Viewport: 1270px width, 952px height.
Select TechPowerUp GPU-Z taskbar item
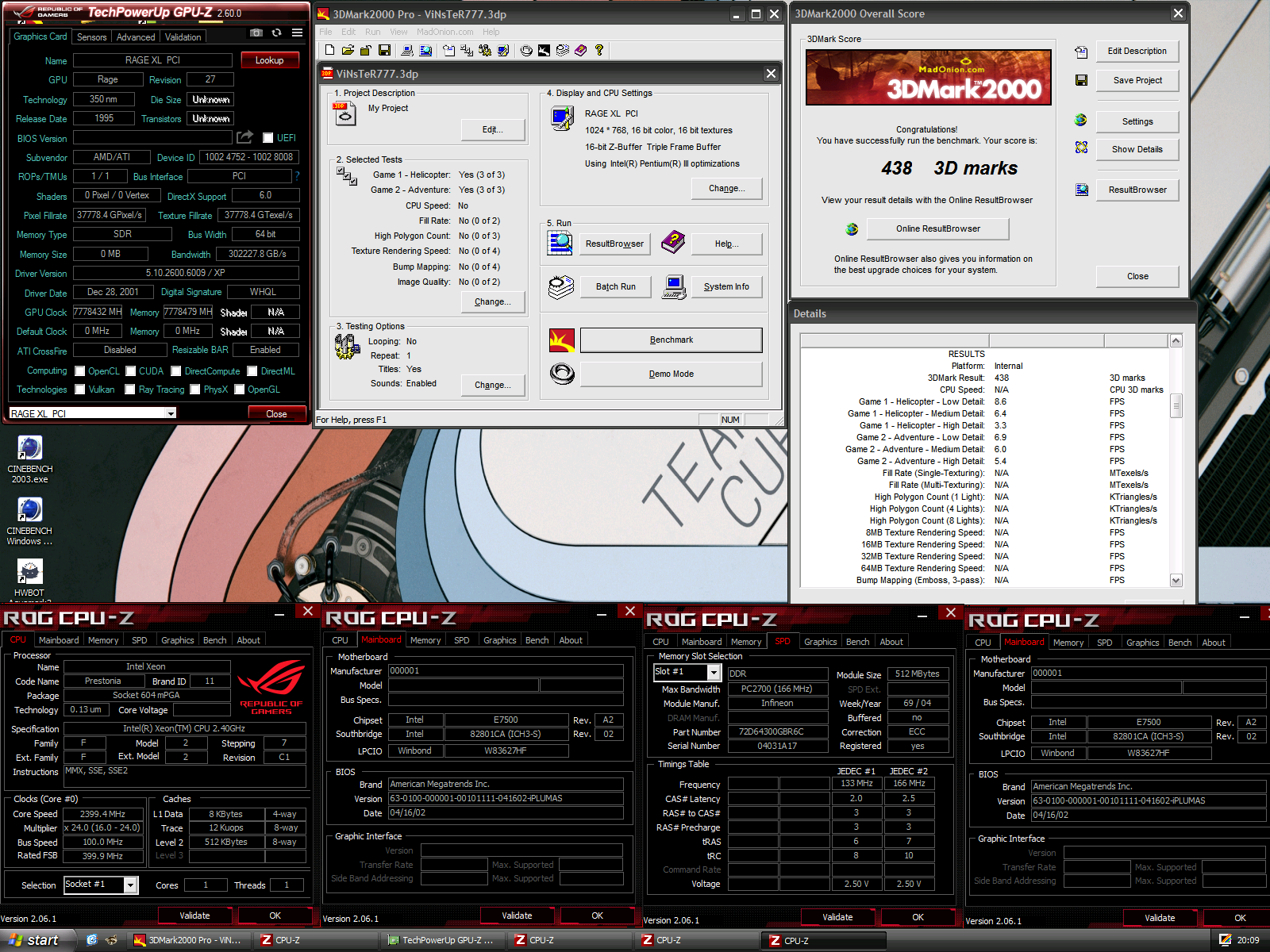(x=441, y=940)
